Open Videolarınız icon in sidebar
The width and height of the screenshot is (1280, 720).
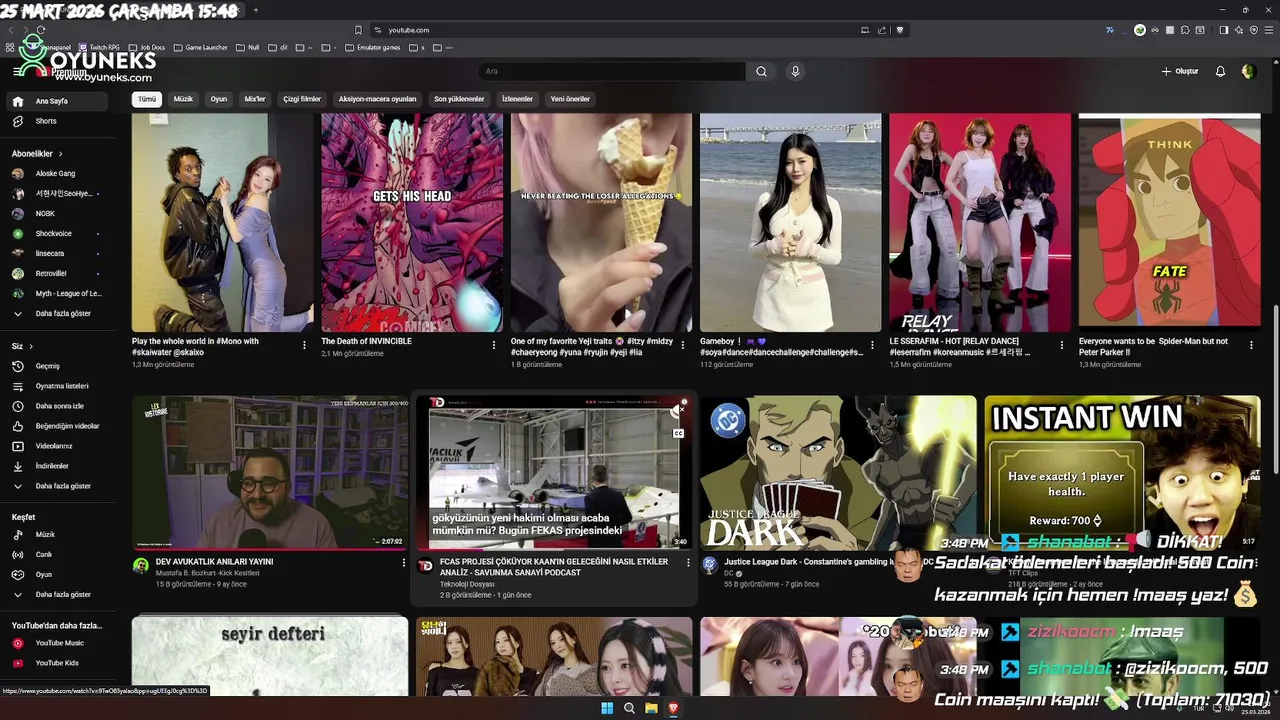coord(18,446)
